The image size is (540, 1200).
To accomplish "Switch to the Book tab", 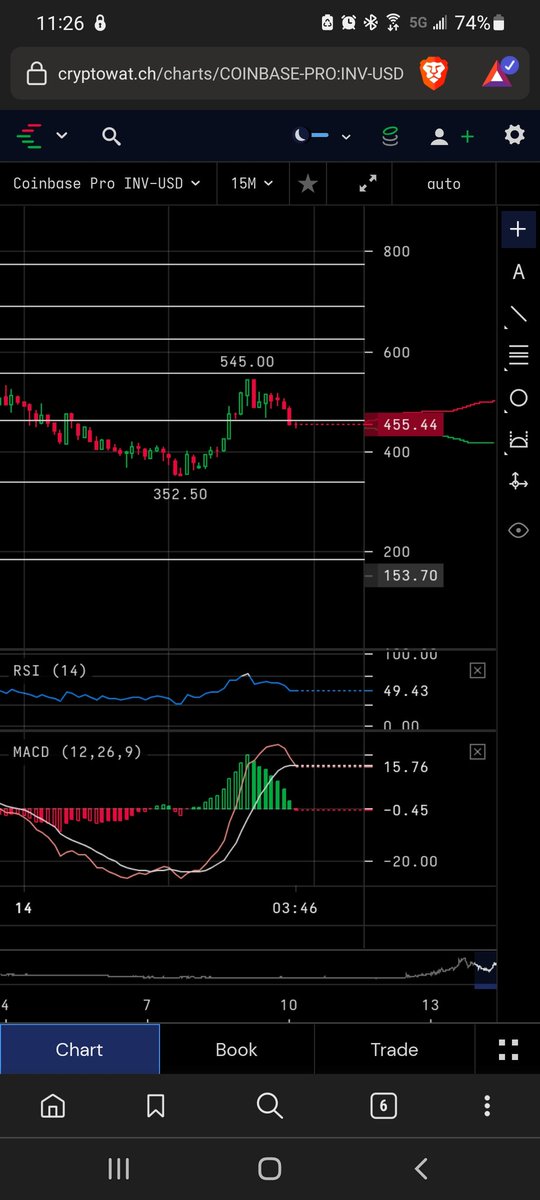I will [237, 1049].
